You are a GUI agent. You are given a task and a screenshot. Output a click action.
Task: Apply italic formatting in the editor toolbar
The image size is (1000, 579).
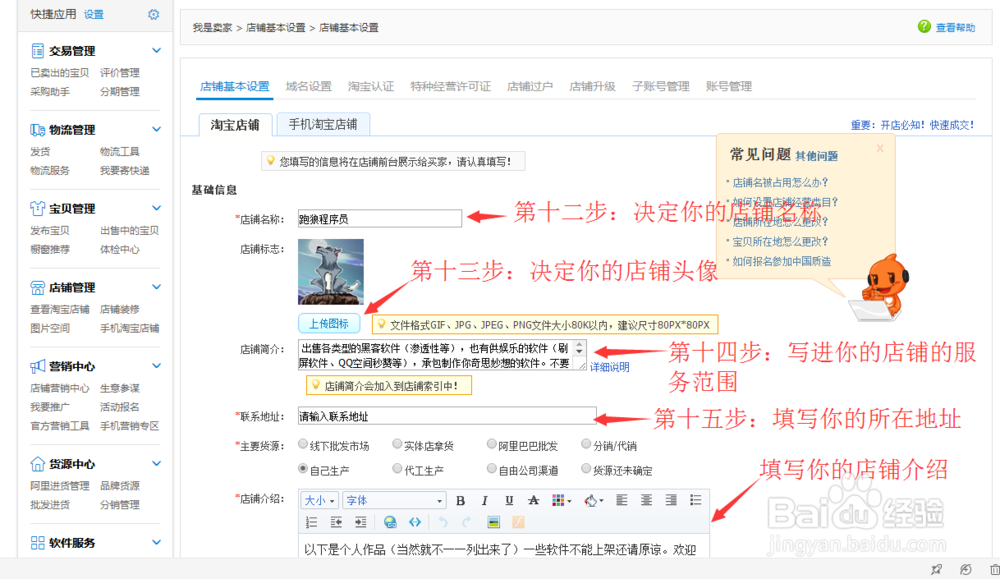(484, 500)
